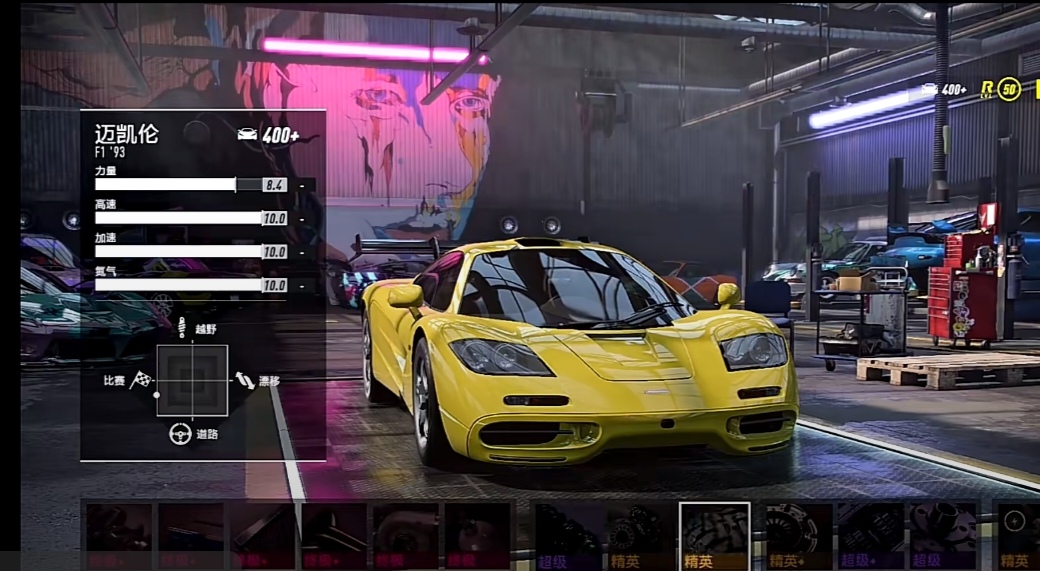Select the red-labeled turbocharger part card
Screen dimensions: 1040x571
(405, 536)
